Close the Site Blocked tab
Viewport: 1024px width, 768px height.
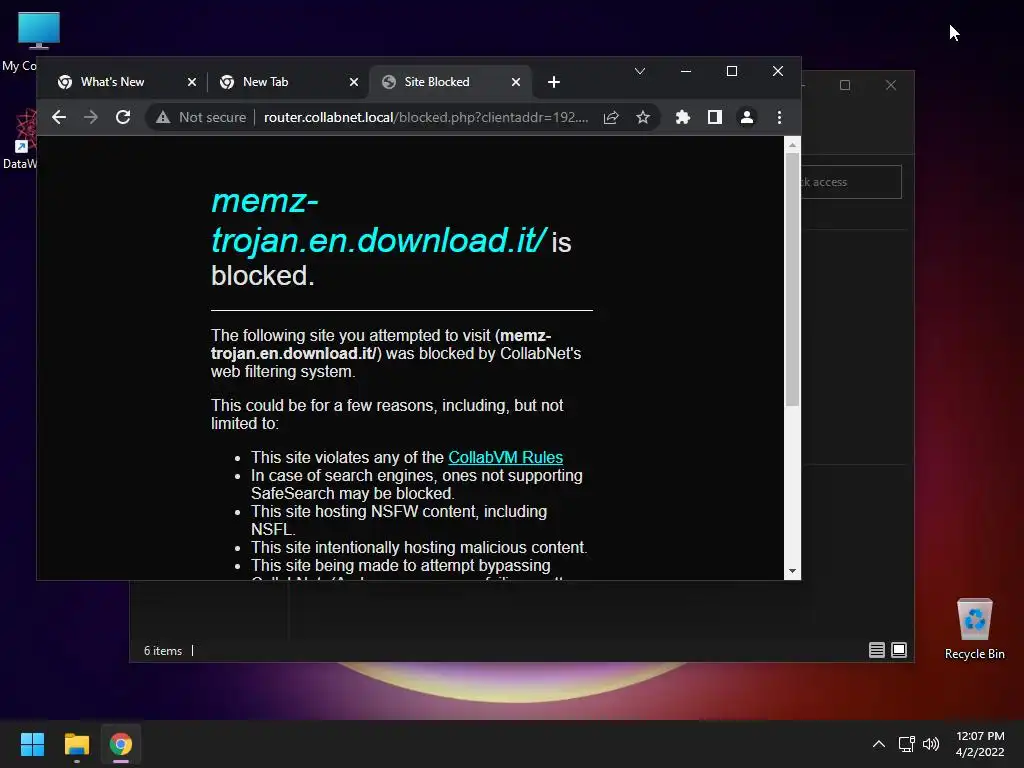pos(516,82)
